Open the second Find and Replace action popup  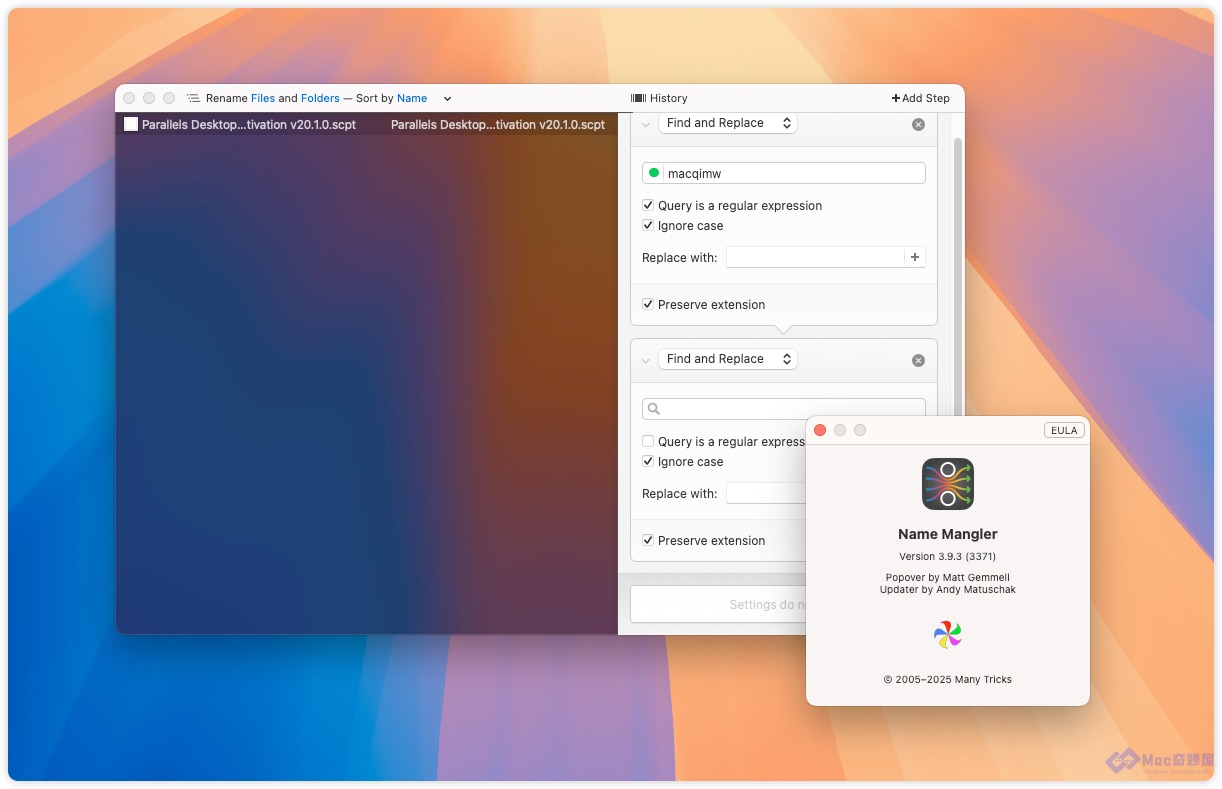[x=728, y=359]
